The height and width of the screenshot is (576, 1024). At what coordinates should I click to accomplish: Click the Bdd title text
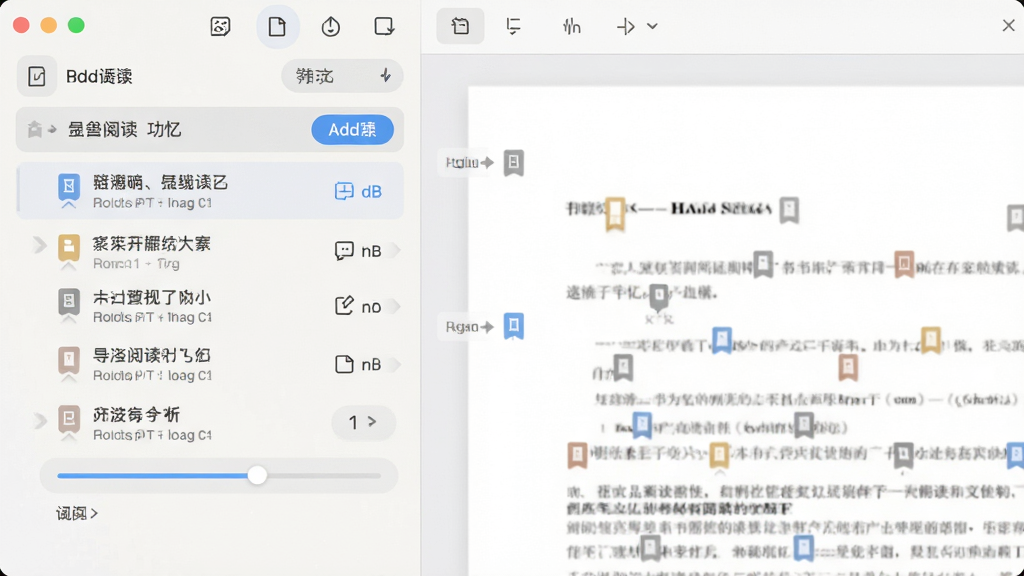point(99,76)
